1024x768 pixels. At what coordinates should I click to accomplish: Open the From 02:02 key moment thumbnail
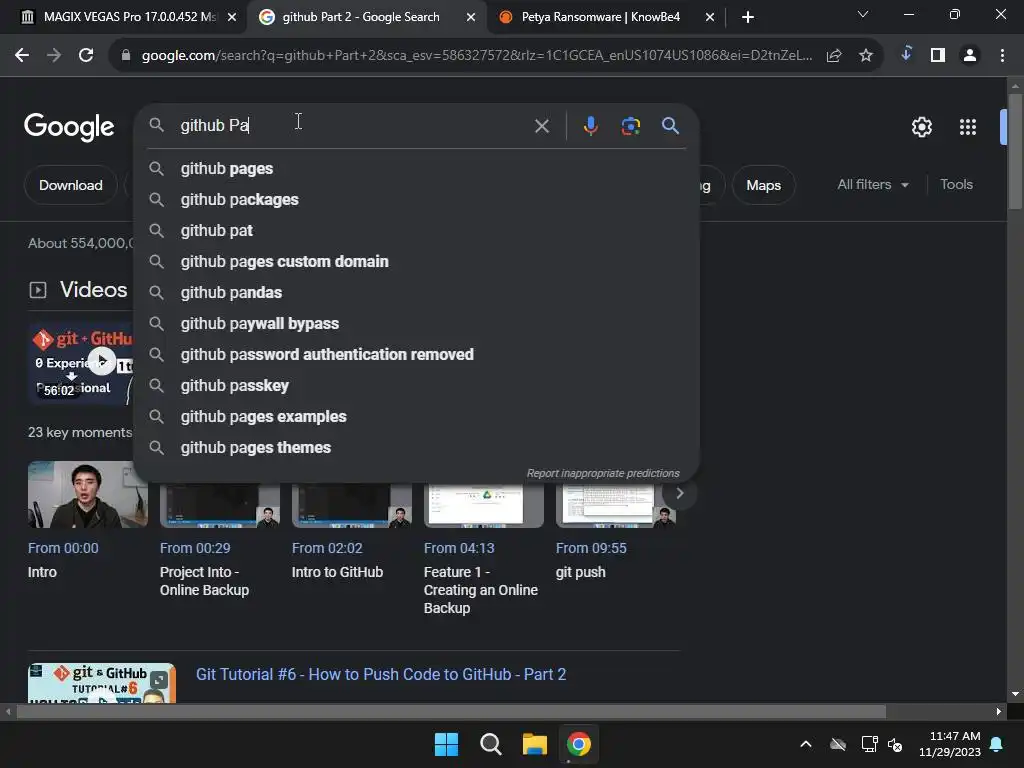(352, 504)
